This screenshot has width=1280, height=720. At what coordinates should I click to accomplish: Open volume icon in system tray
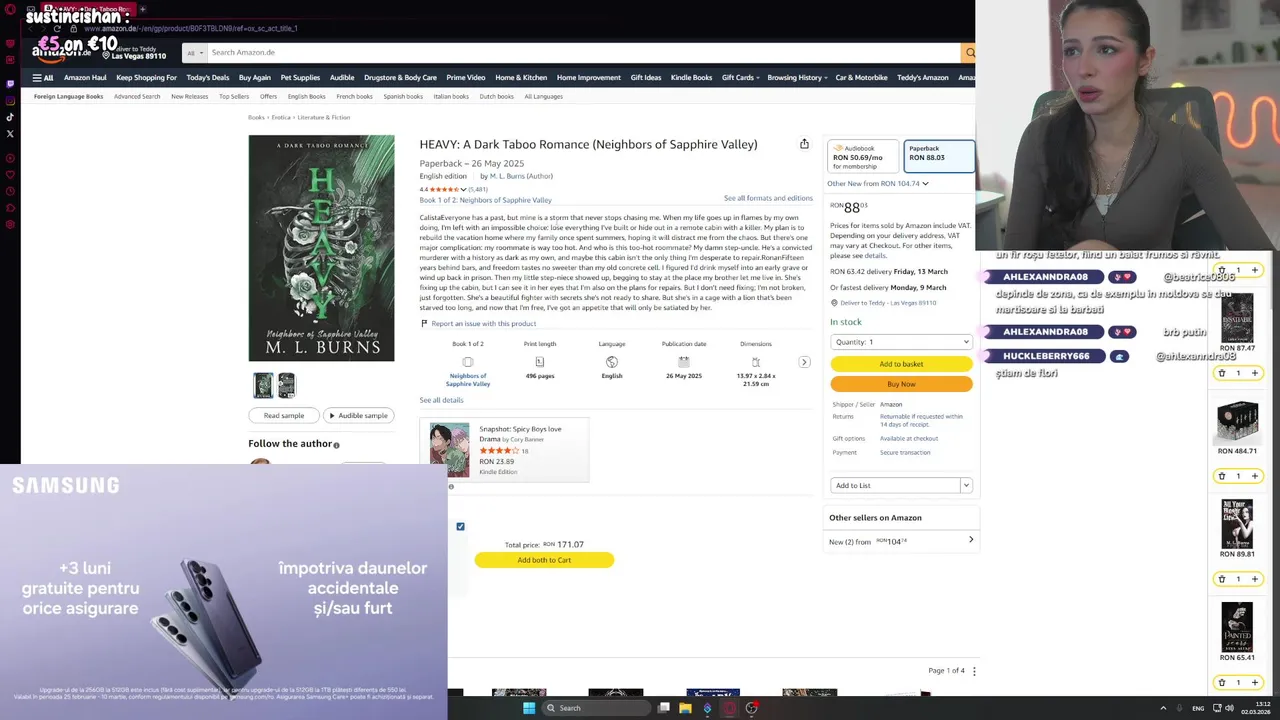pos(1229,708)
